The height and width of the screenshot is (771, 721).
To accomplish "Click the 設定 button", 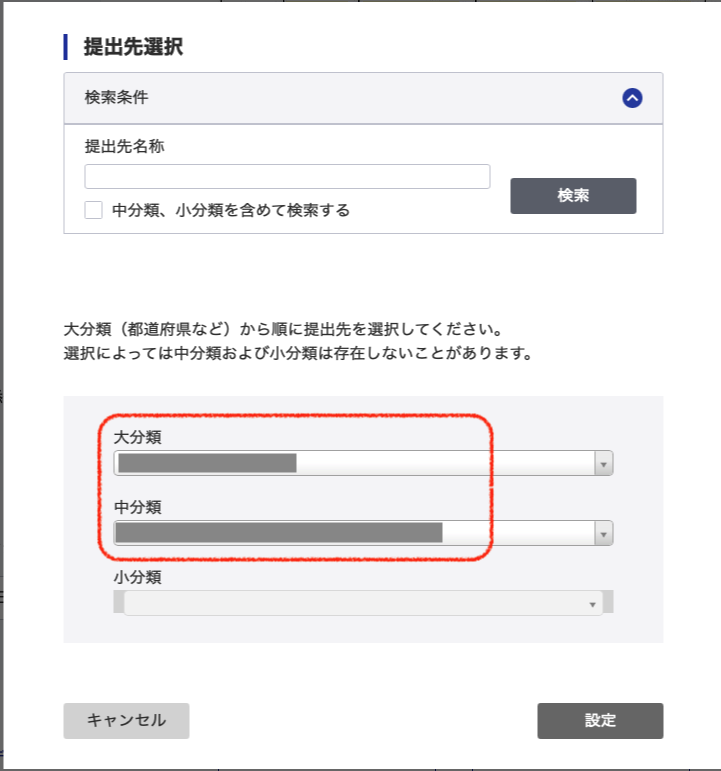I will click(600, 720).
